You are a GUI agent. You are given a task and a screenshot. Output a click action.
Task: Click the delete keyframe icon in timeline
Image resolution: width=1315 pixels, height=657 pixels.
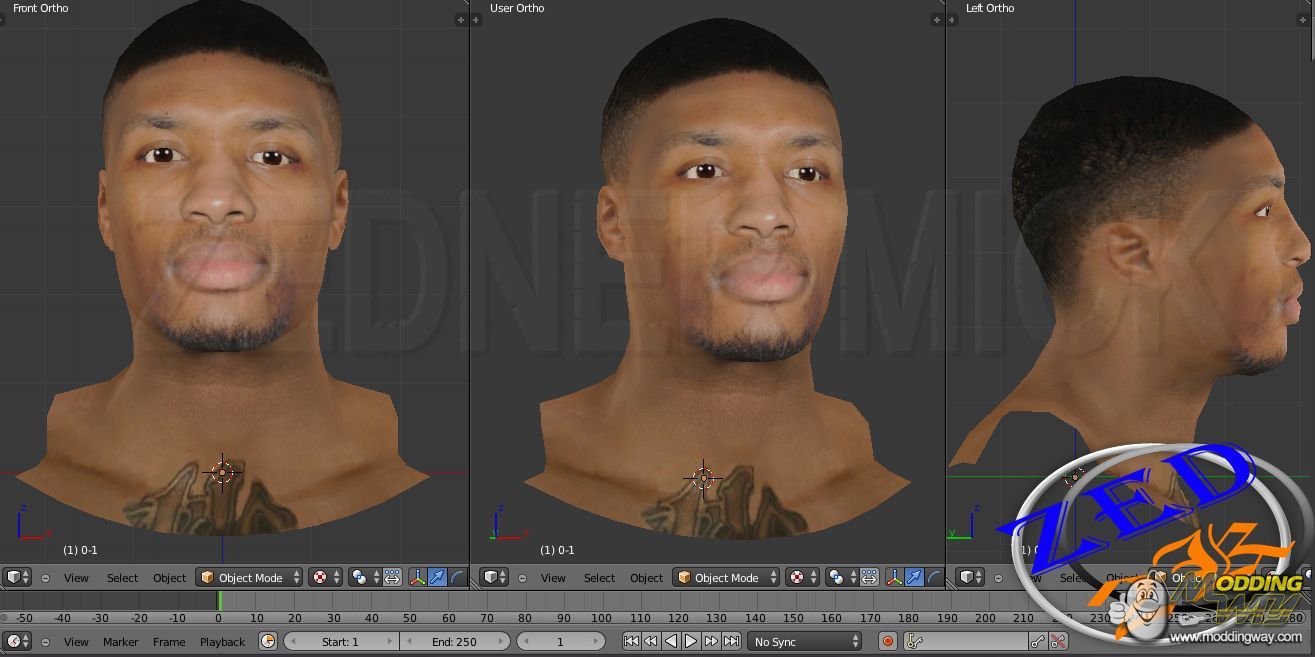[x=1058, y=642]
